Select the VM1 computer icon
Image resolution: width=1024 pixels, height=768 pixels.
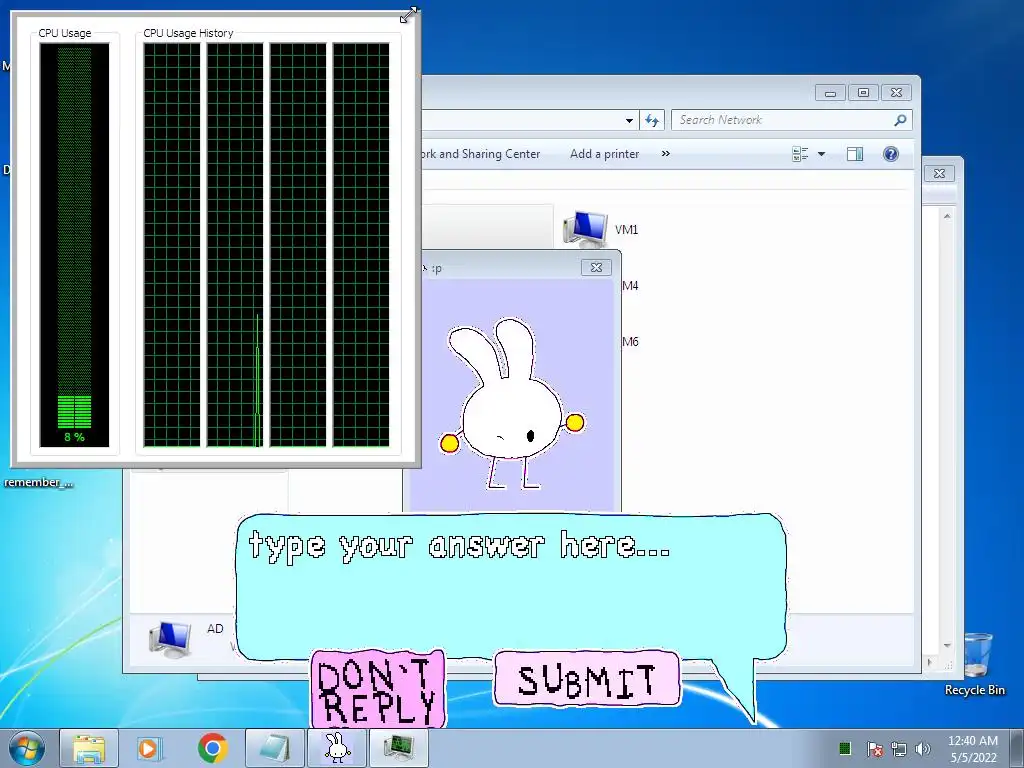(x=584, y=229)
